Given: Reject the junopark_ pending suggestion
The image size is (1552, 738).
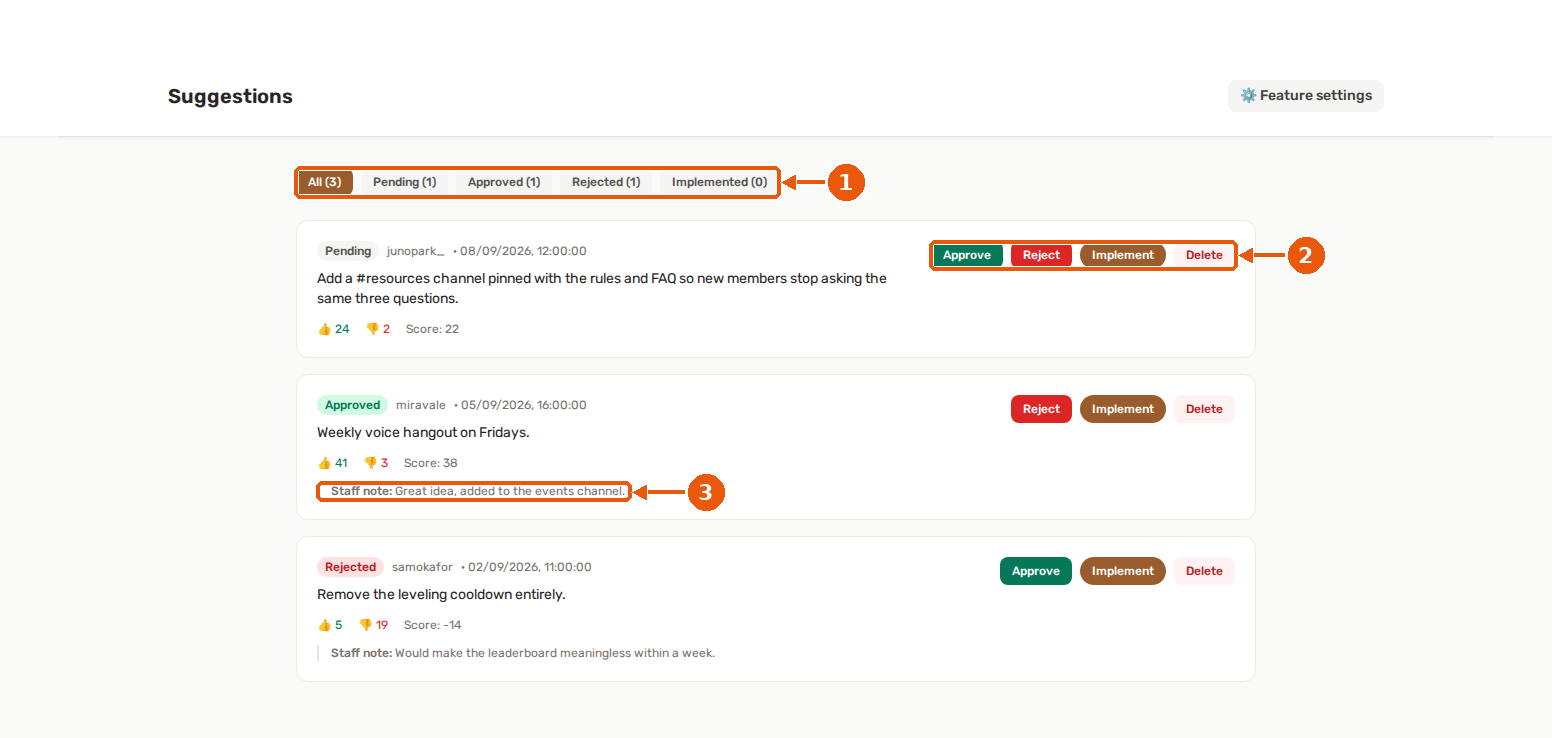Looking at the screenshot, I should coord(1041,255).
